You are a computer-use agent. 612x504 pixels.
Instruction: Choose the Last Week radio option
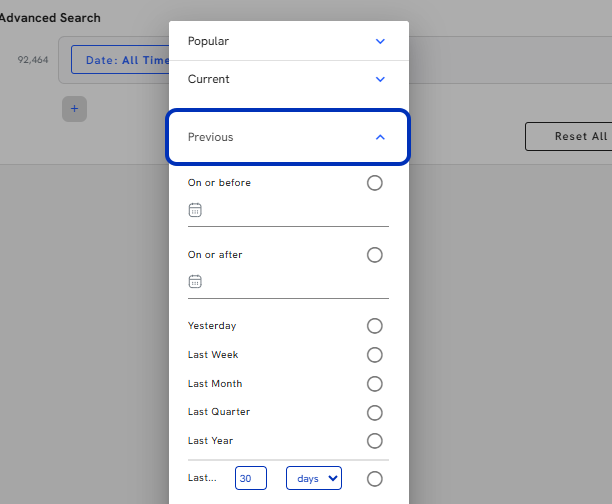pyautogui.click(x=375, y=355)
